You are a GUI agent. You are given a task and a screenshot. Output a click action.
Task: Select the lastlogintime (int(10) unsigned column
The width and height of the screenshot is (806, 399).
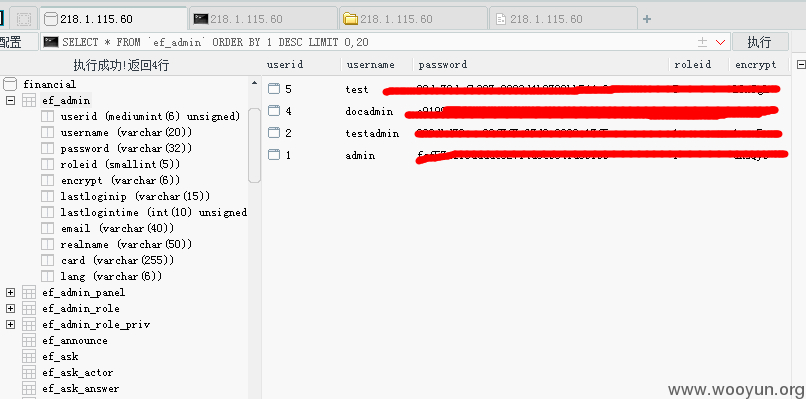[154, 212]
